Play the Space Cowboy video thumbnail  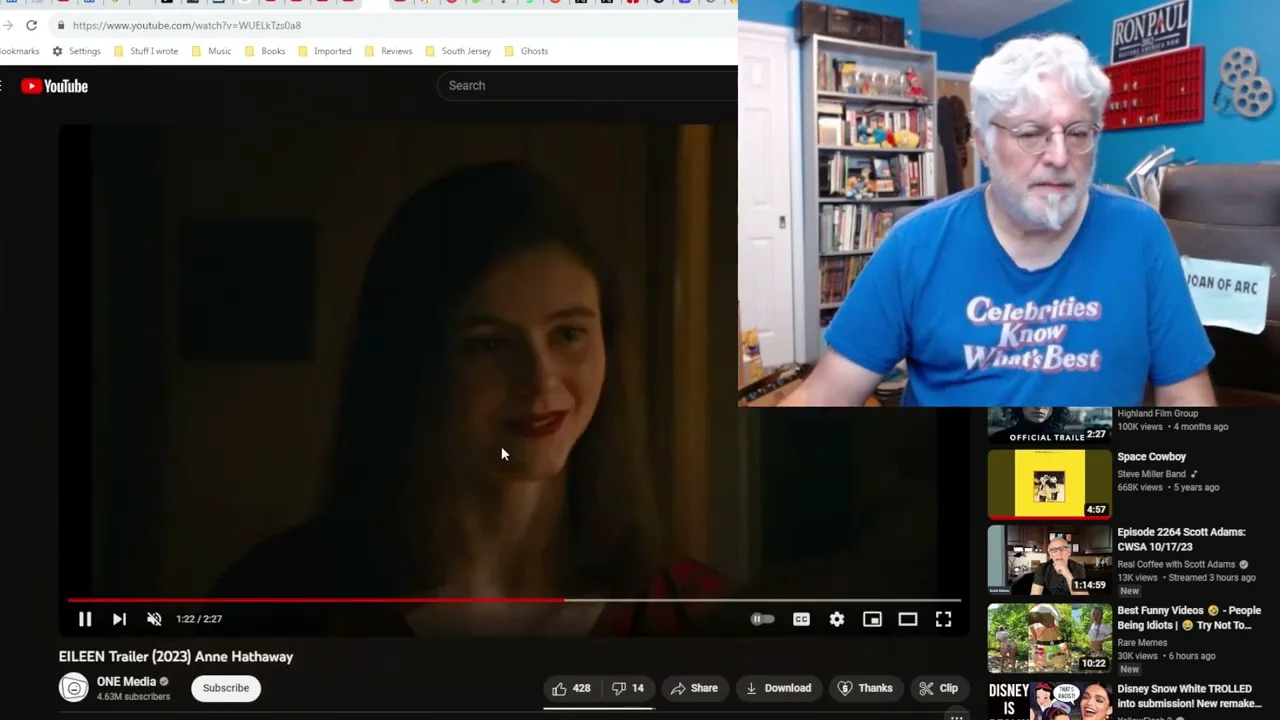[x=1049, y=484]
